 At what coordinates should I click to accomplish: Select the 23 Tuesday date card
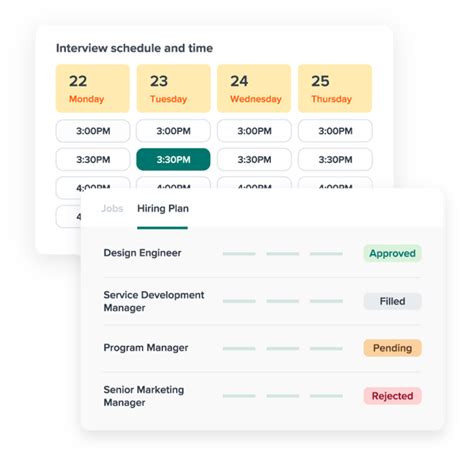point(173,88)
